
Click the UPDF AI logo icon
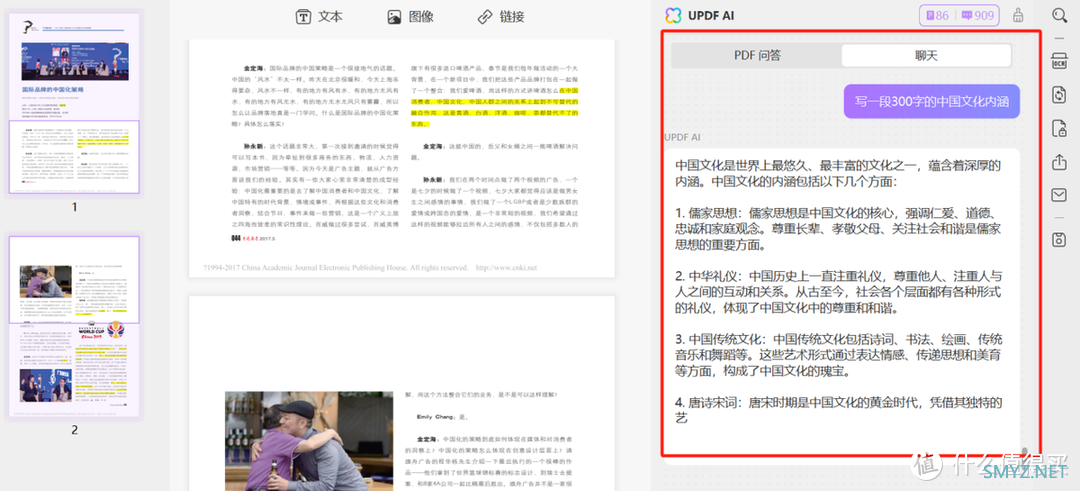(673, 15)
